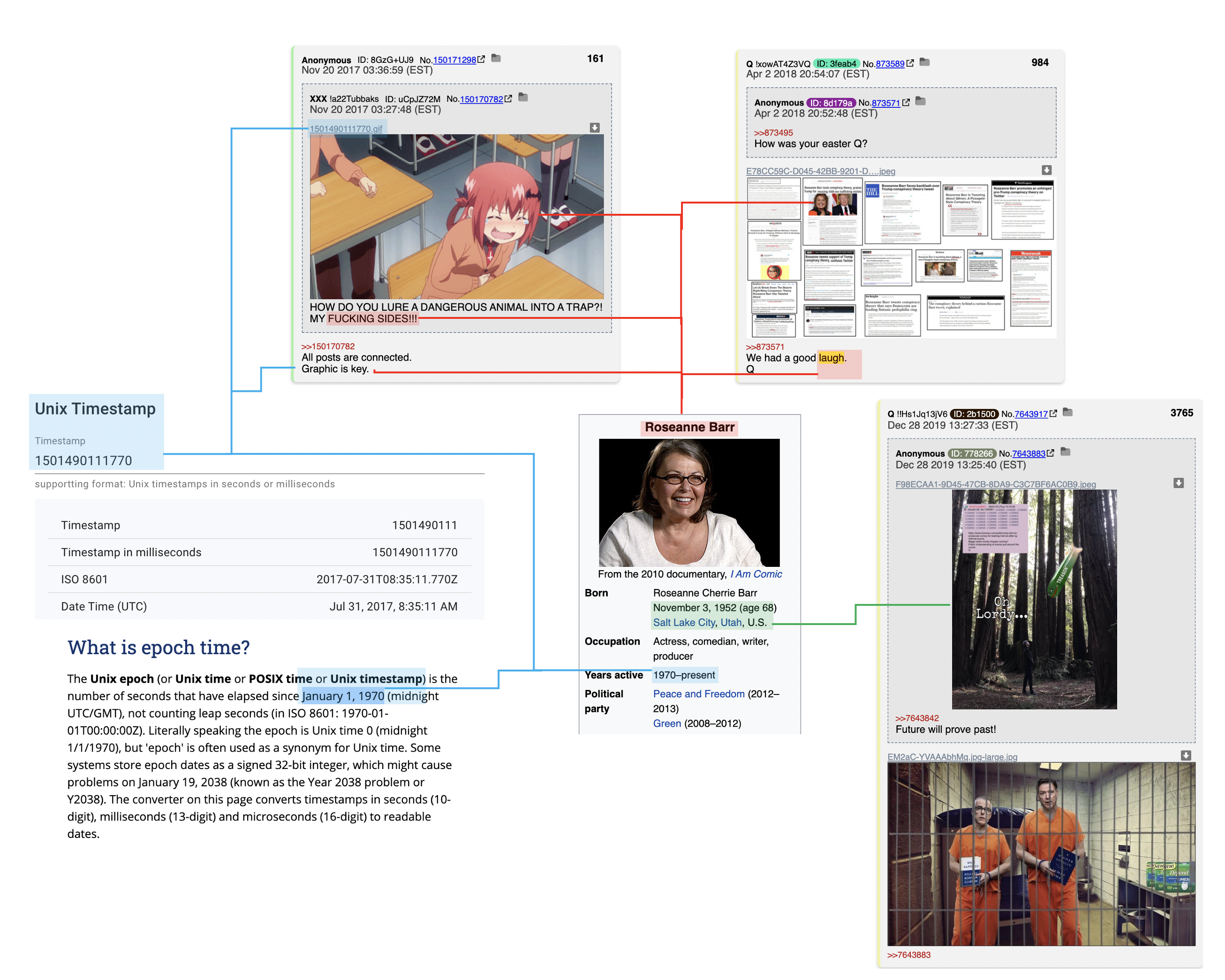Open file link E78CC59C-D045-42BB-9201-D....jpeg
Viewport: 1225px width, 980px height.
820,172
